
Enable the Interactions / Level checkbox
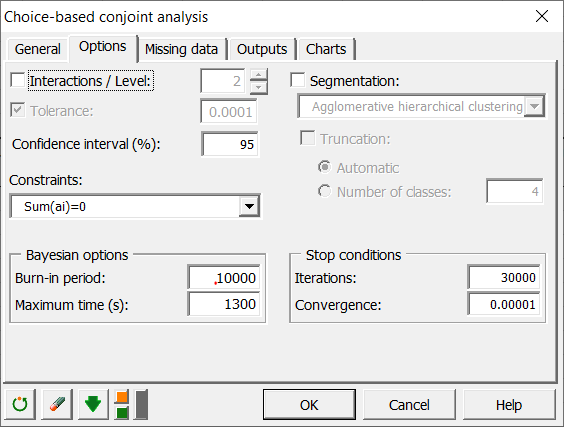(18, 80)
